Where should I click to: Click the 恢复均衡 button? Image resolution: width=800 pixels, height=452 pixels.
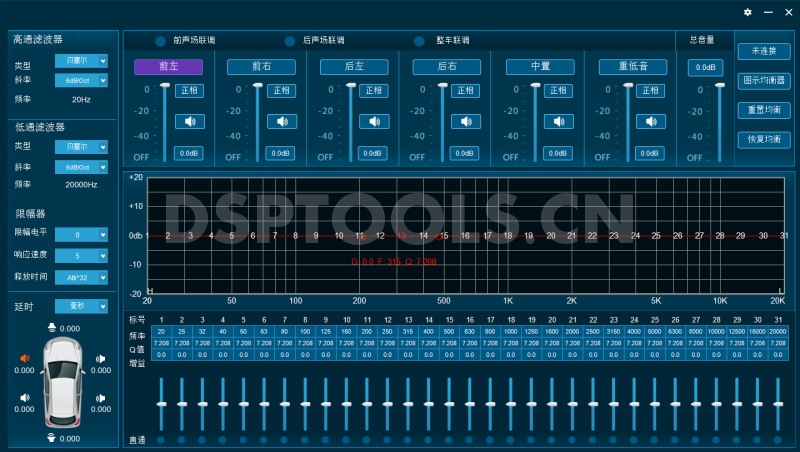click(x=764, y=139)
